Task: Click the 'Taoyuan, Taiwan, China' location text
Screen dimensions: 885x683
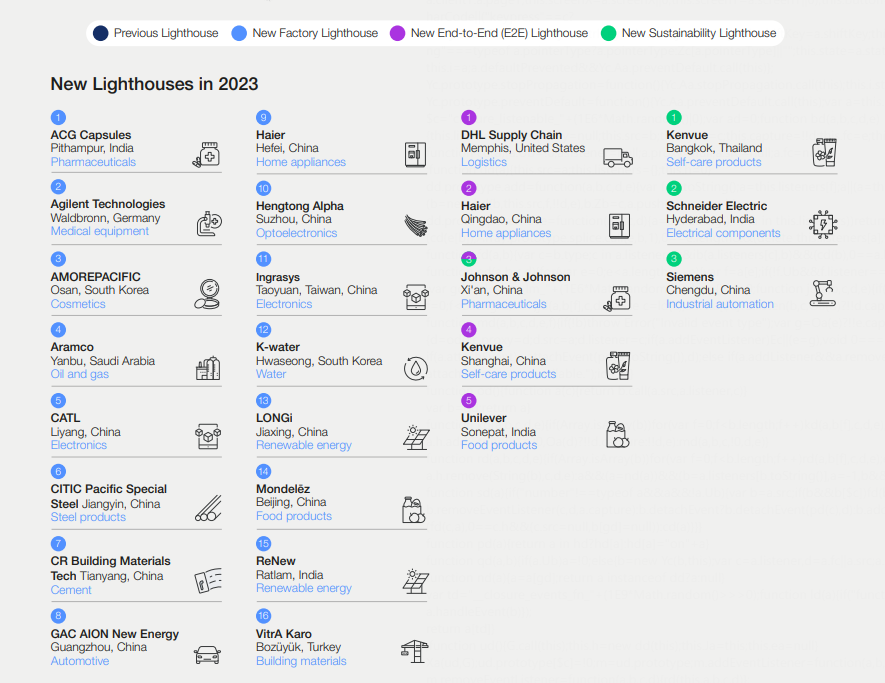Action: [317, 290]
